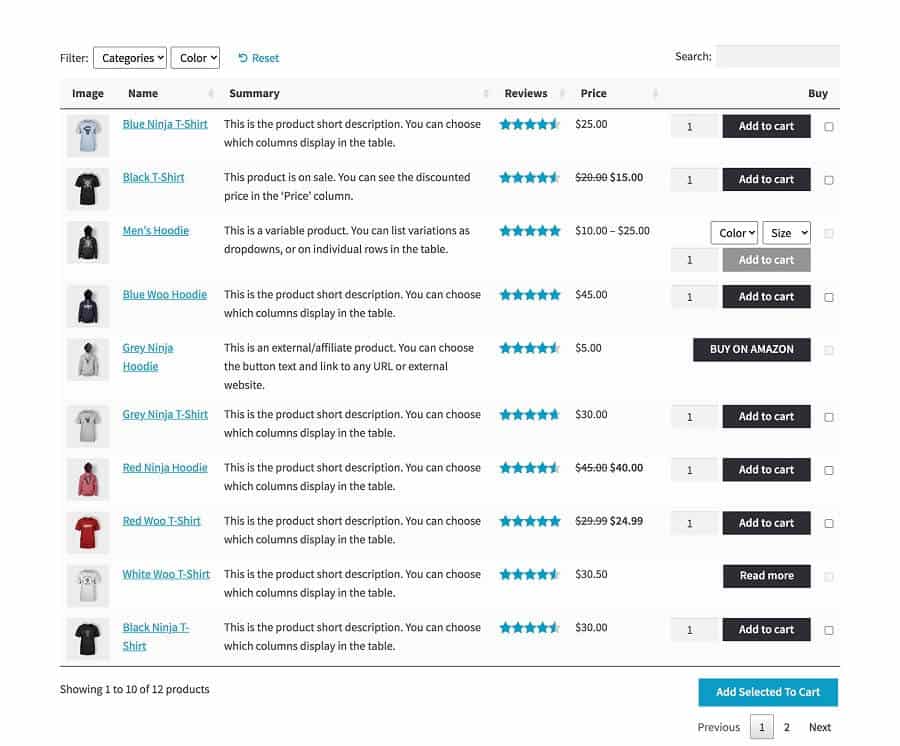The height and width of the screenshot is (746, 900).
Task: Click the star rating of Grey Ninja Hoodie
Action: tap(530, 348)
